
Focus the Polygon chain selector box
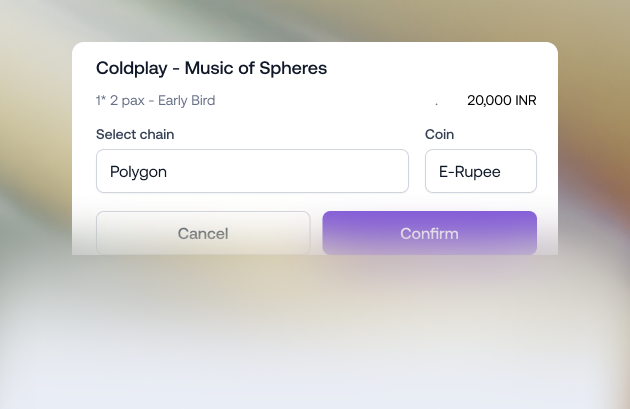pyautogui.click(x=252, y=171)
